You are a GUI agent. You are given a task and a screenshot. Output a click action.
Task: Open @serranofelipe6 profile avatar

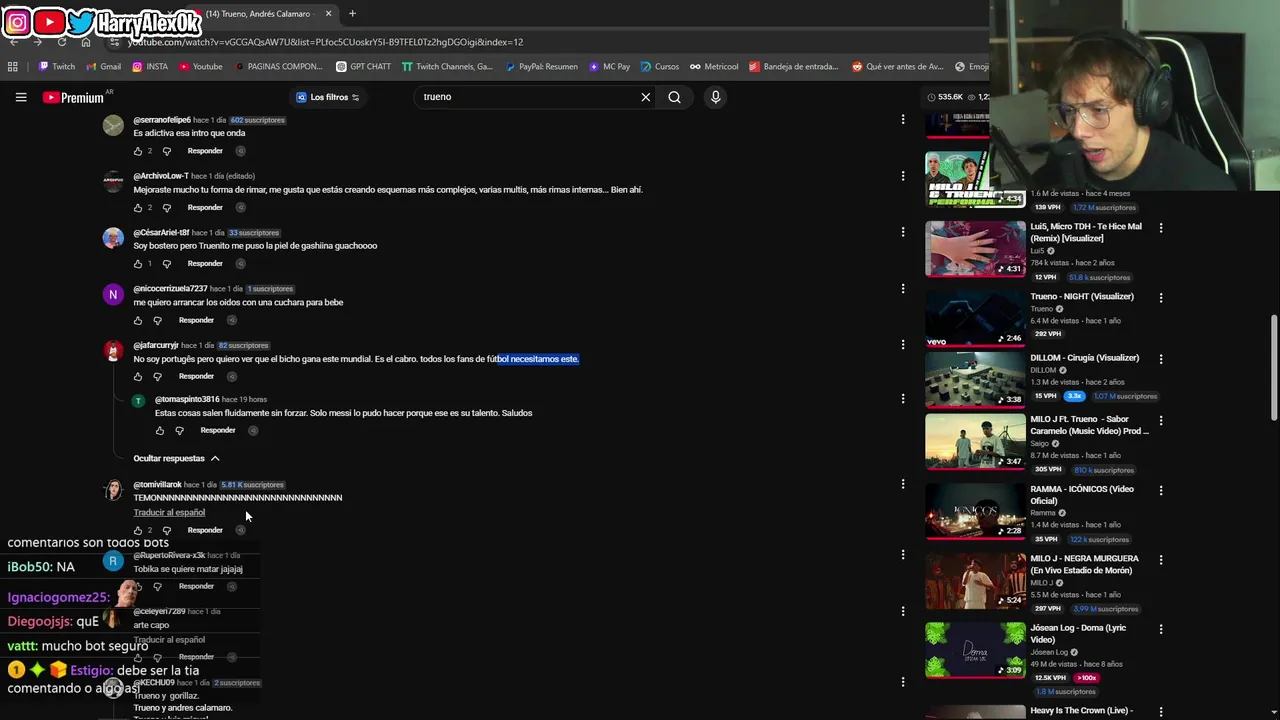pos(113,125)
